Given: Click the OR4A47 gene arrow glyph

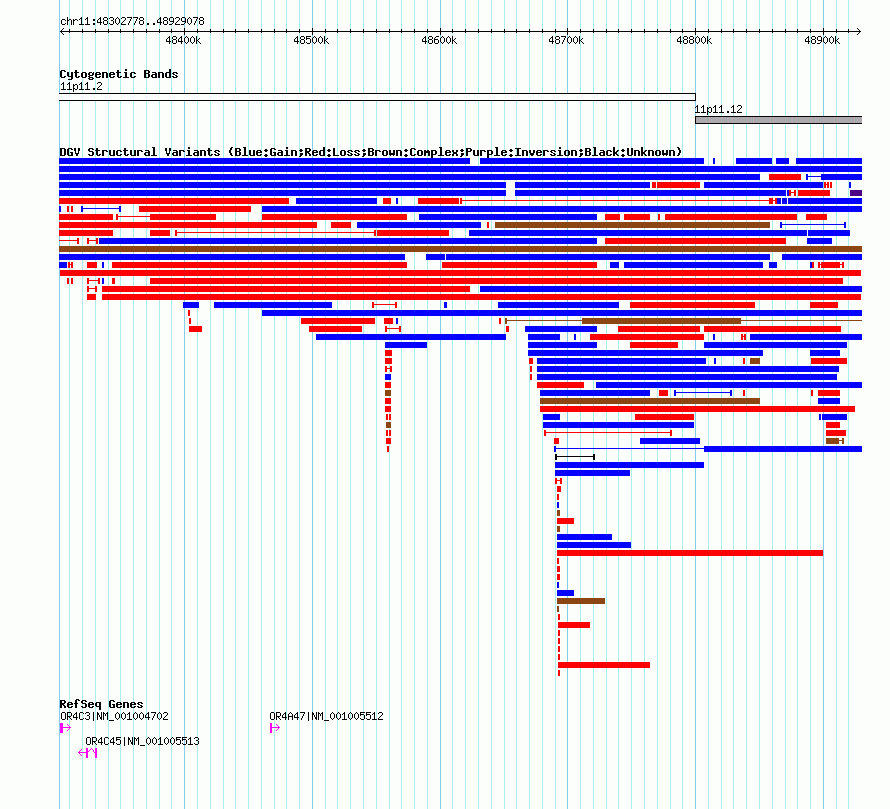Looking at the screenshot, I should coord(275,728).
